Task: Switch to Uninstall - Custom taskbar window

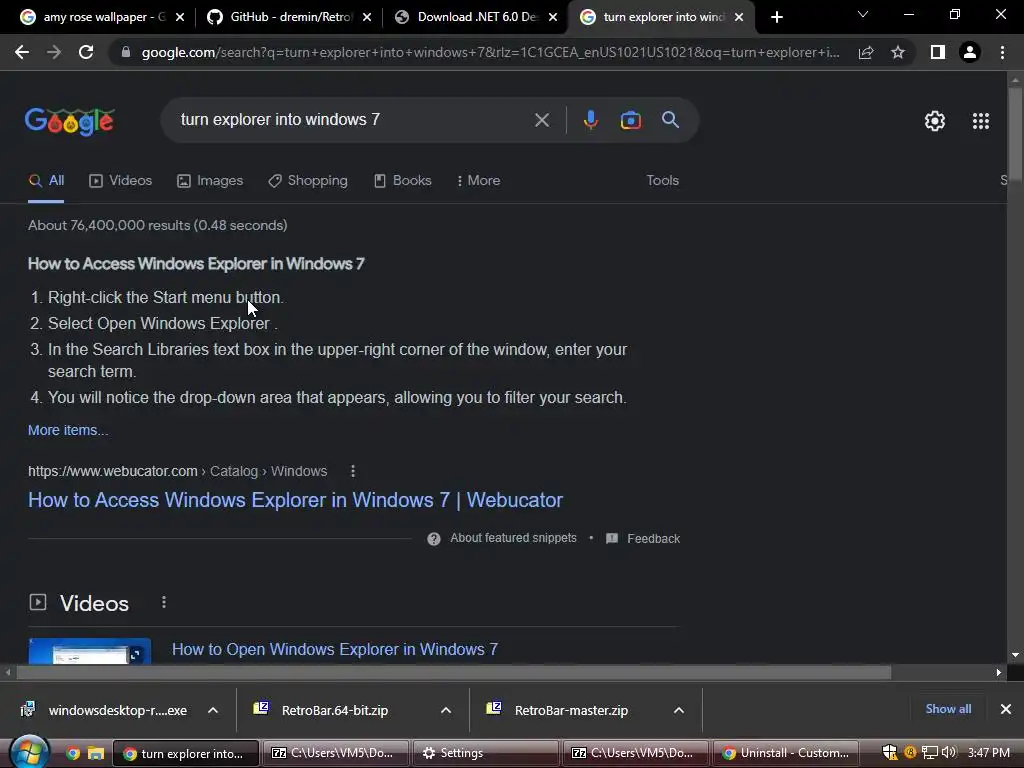Action: coord(786,753)
